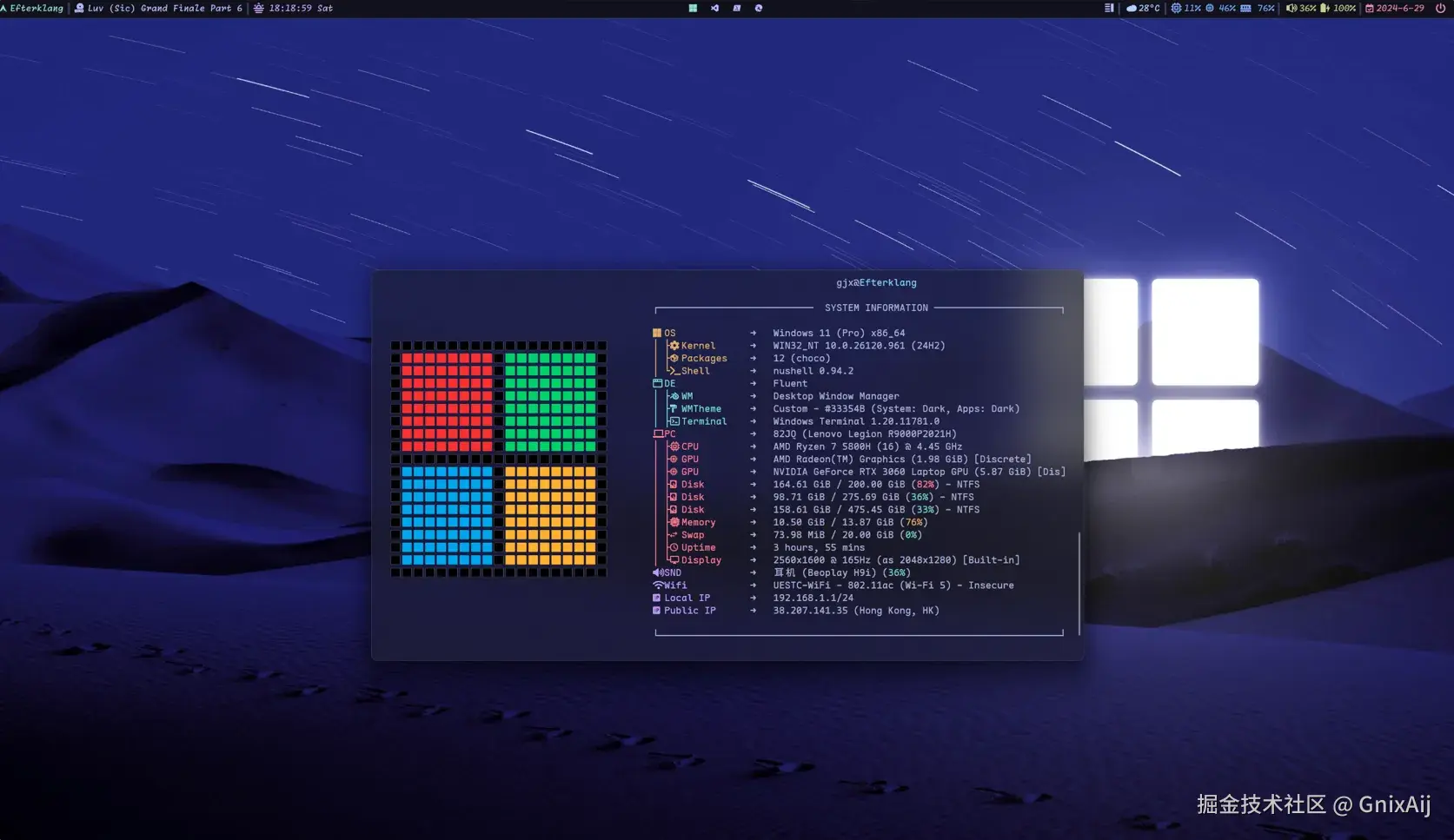Click the "18:18:59 Sat" time text
1454x840 pixels.
click(x=301, y=8)
